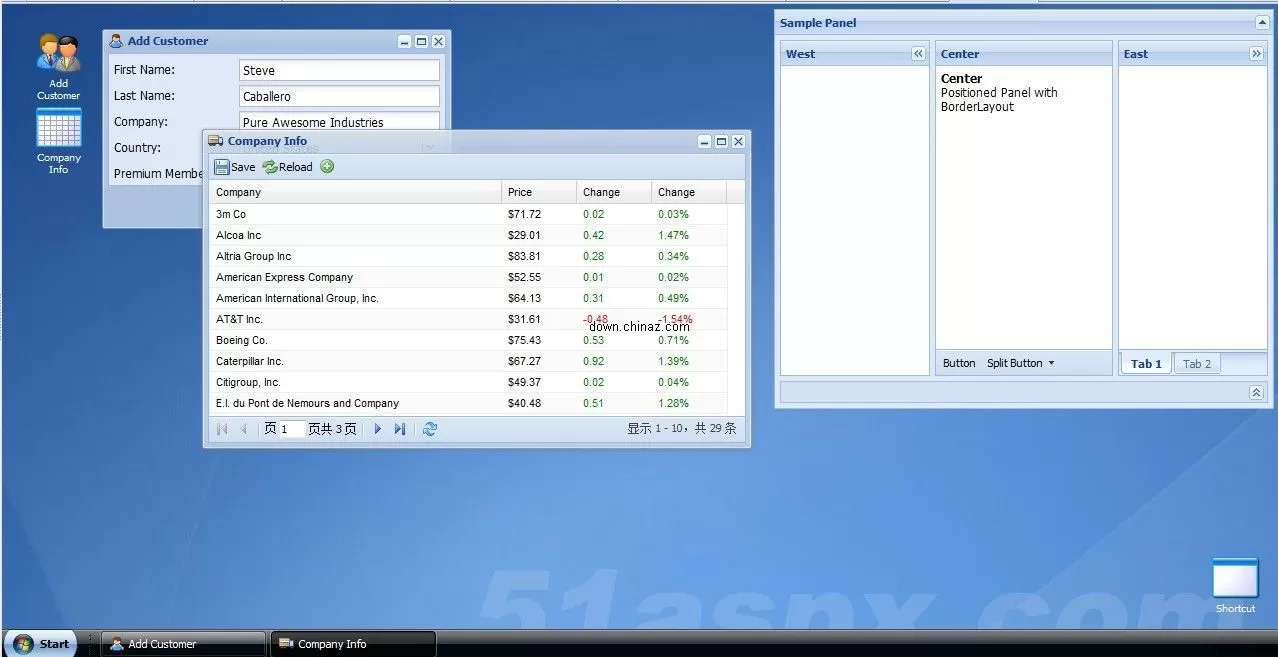
Task: Select American International Group, Inc. row
Action: 468,298
